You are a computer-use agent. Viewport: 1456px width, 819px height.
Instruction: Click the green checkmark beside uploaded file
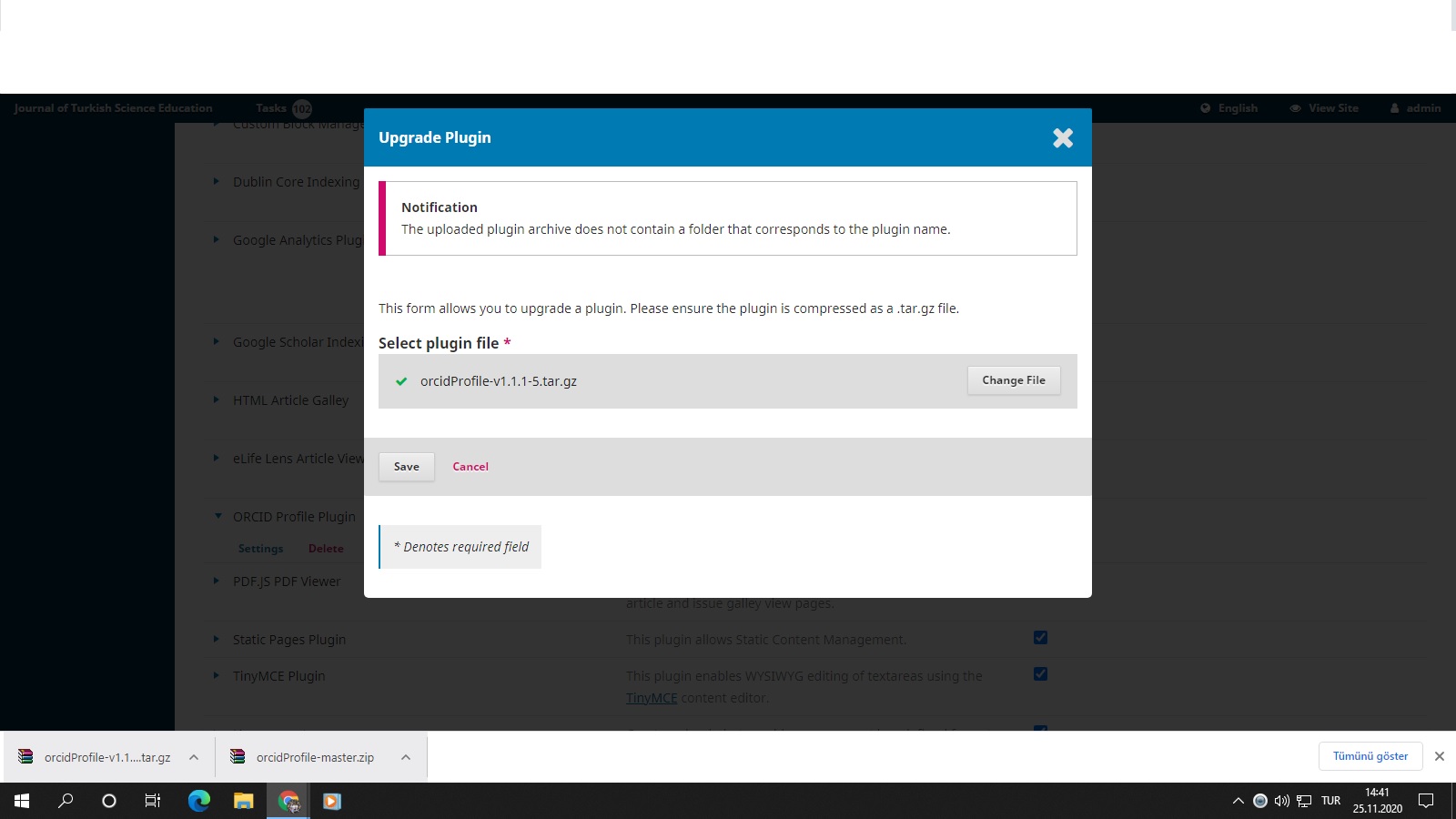click(x=401, y=381)
